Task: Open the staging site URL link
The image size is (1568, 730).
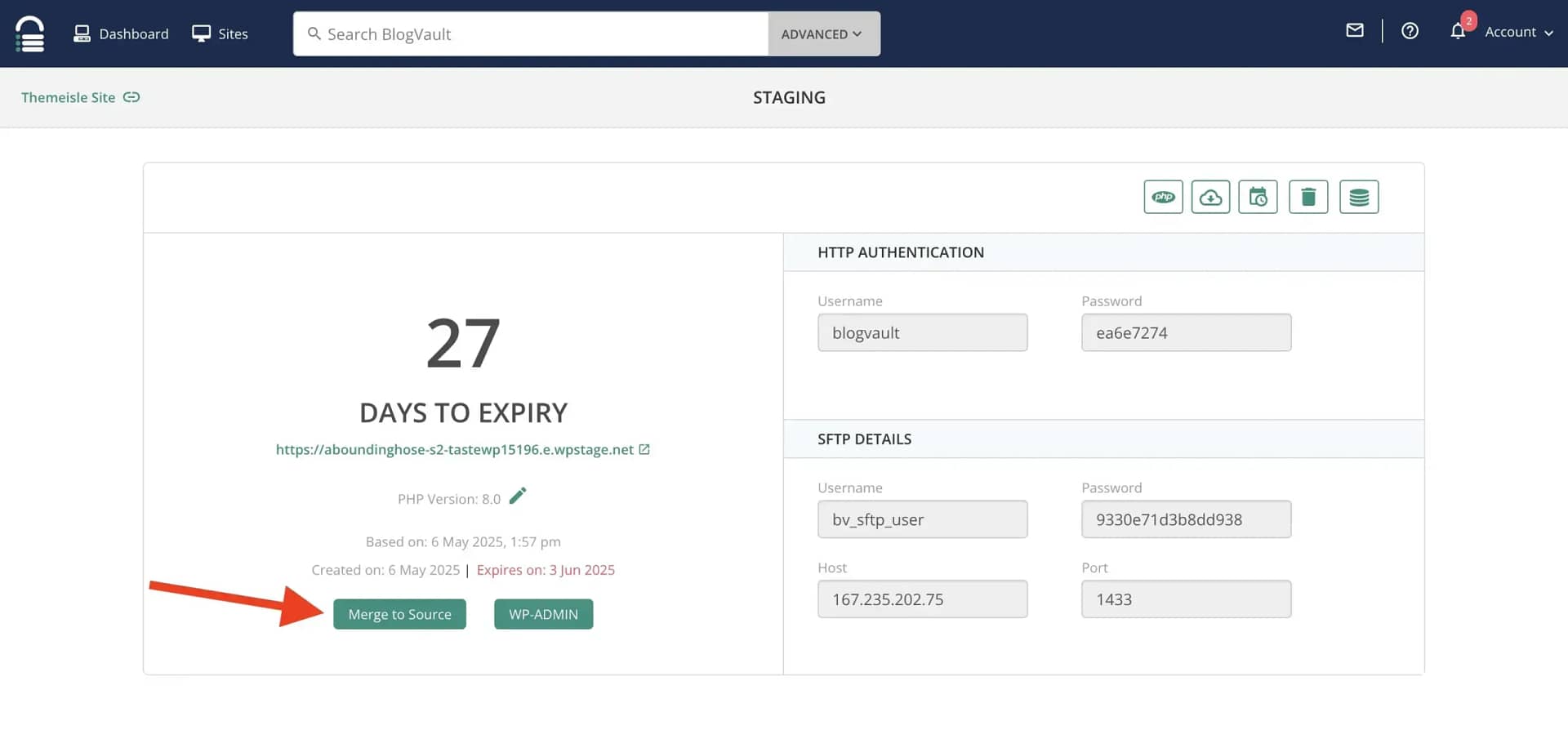Action: pos(454,450)
